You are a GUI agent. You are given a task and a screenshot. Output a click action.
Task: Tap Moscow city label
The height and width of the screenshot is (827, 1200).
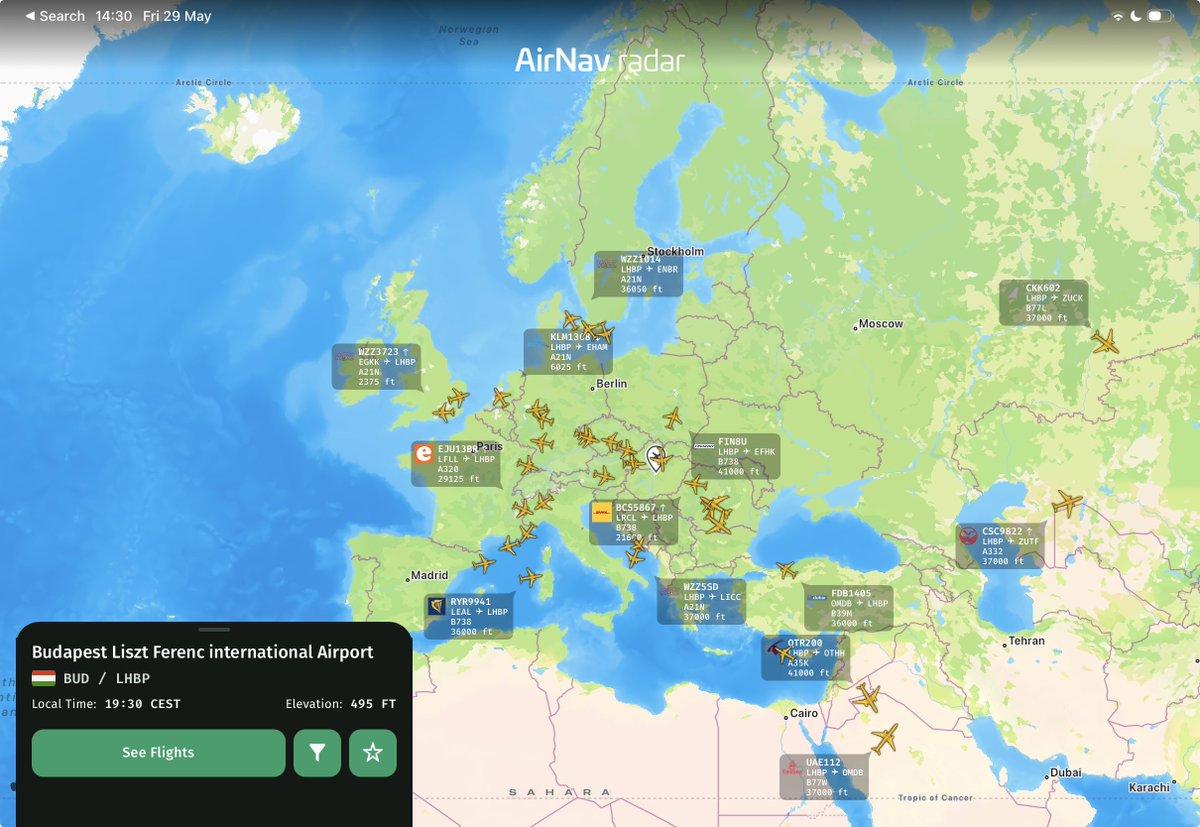(880, 324)
